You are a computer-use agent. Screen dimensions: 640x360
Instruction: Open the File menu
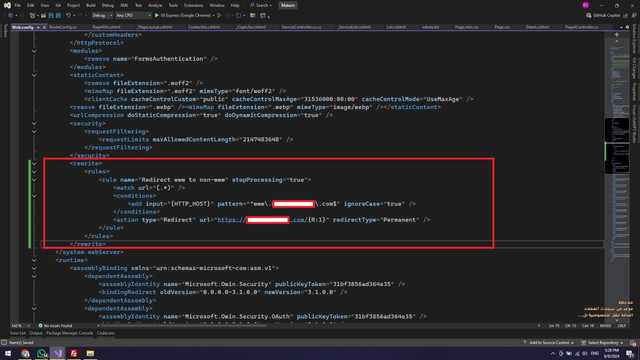tap(18, 5)
